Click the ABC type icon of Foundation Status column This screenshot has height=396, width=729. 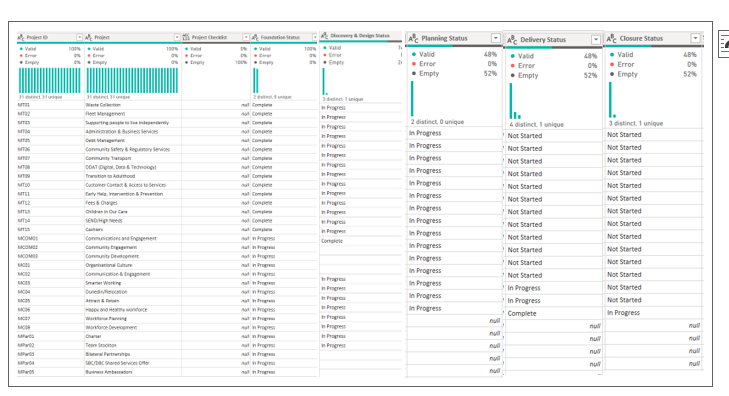(255, 37)
